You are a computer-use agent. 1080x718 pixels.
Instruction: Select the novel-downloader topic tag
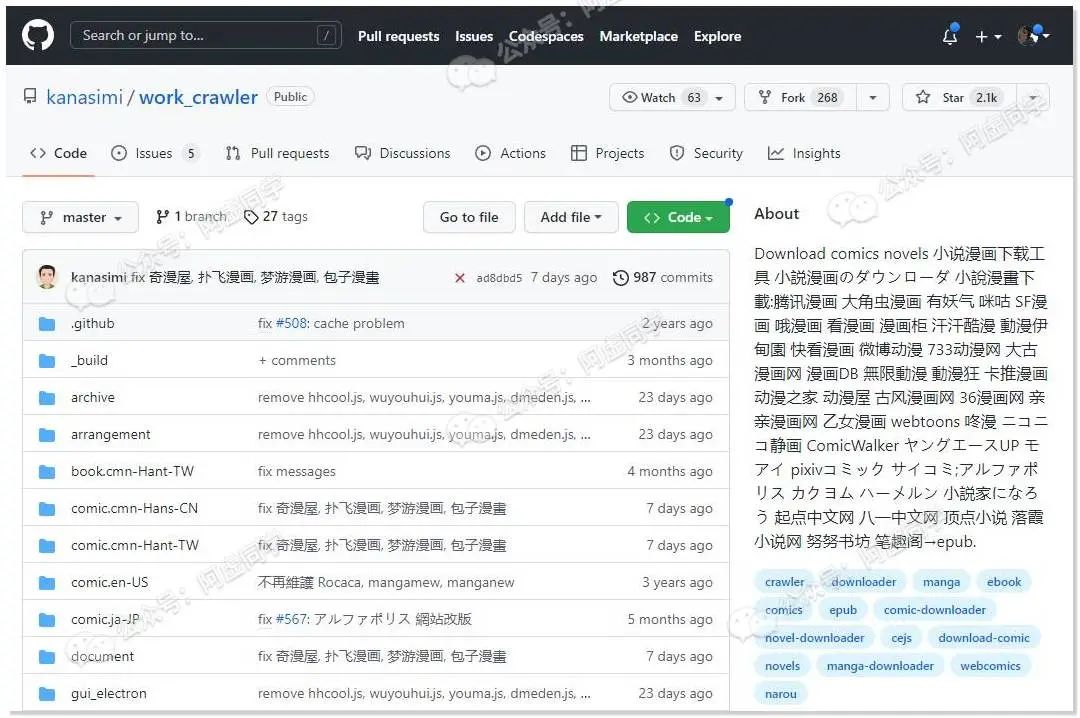[x=814, y=639]
